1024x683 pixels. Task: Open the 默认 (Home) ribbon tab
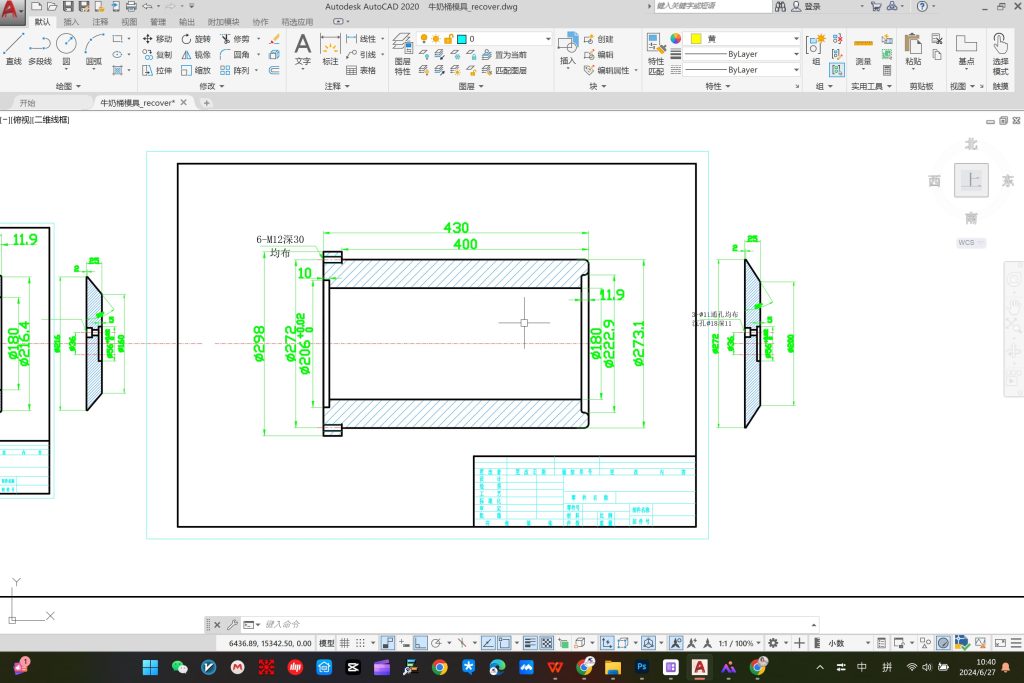(42, 22)
